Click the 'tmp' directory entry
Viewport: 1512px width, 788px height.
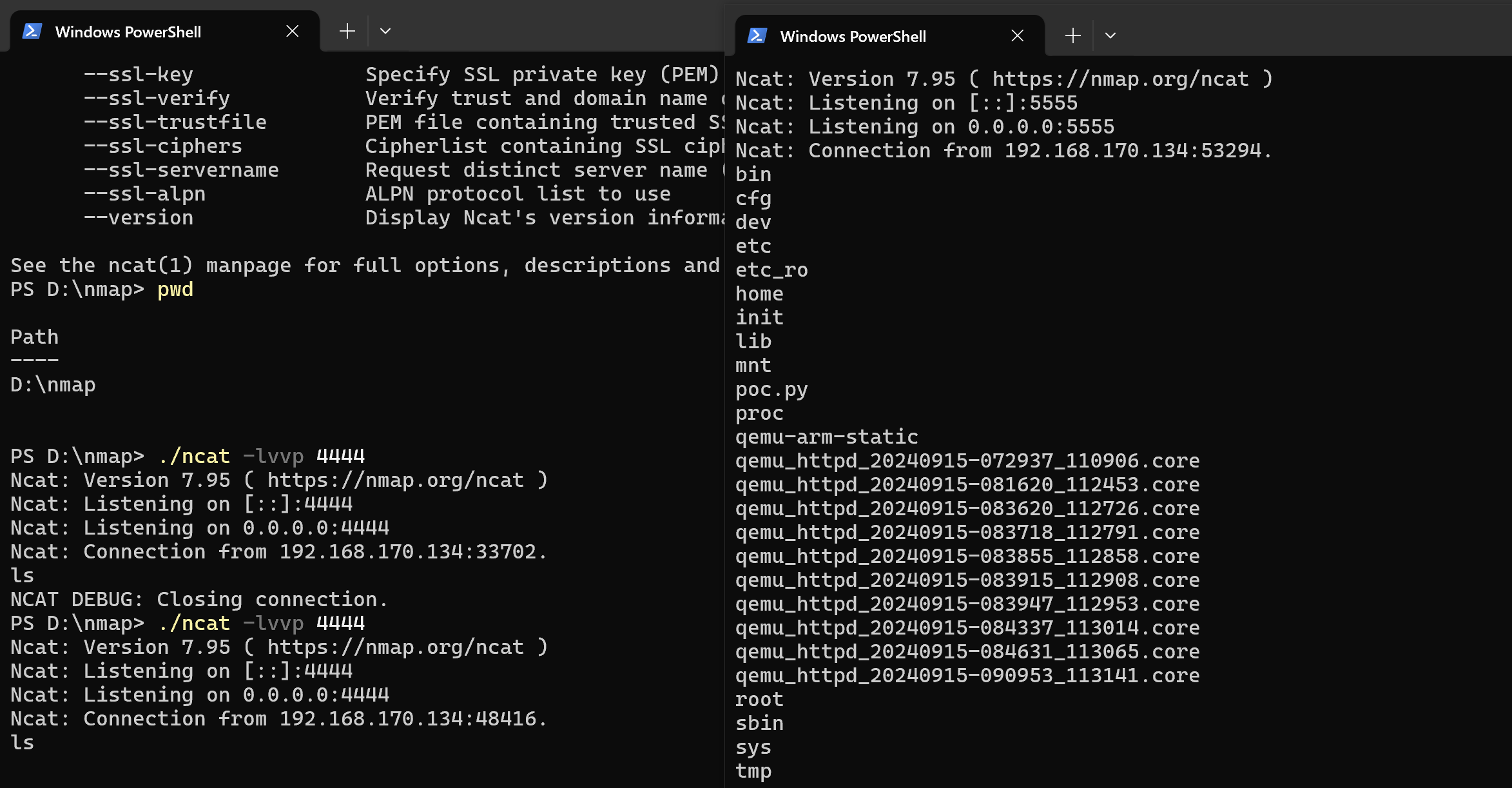753,771
